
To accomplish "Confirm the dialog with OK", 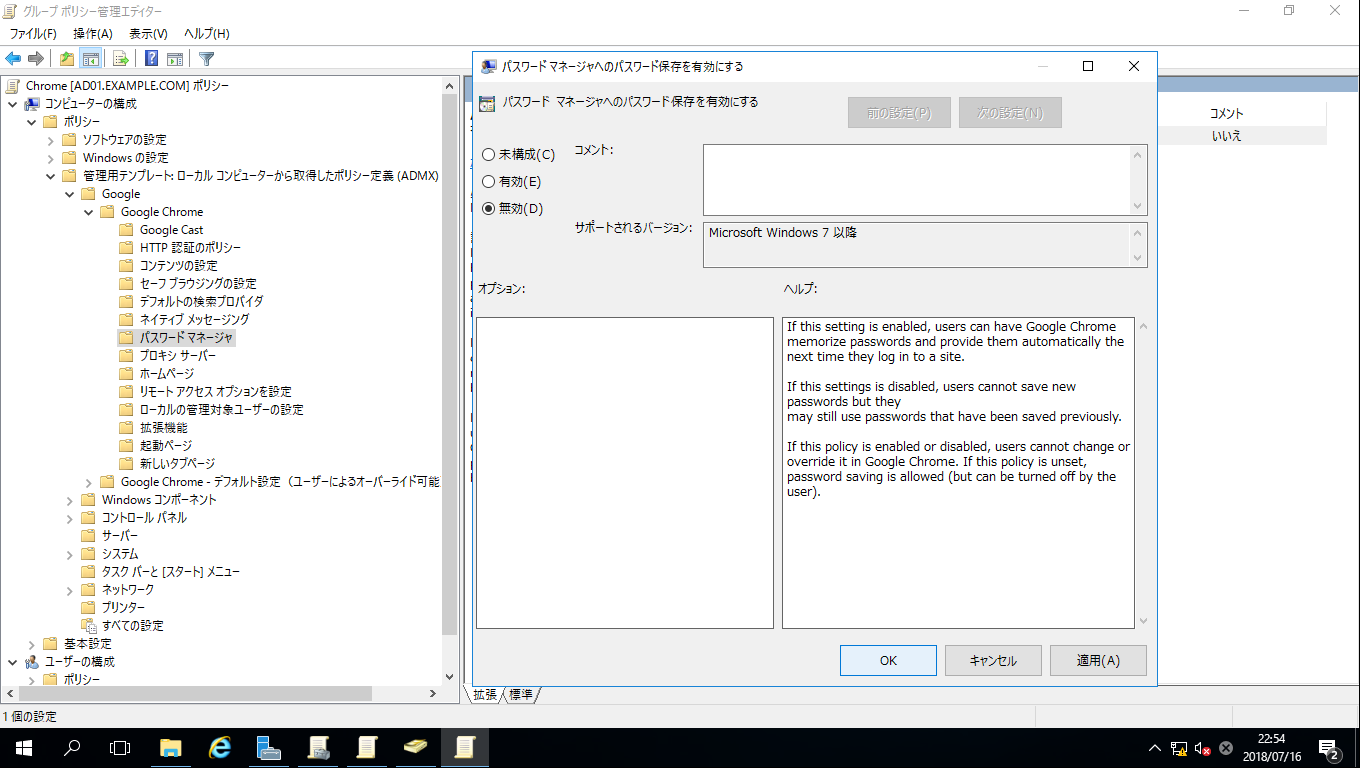I will click(888, 661).
